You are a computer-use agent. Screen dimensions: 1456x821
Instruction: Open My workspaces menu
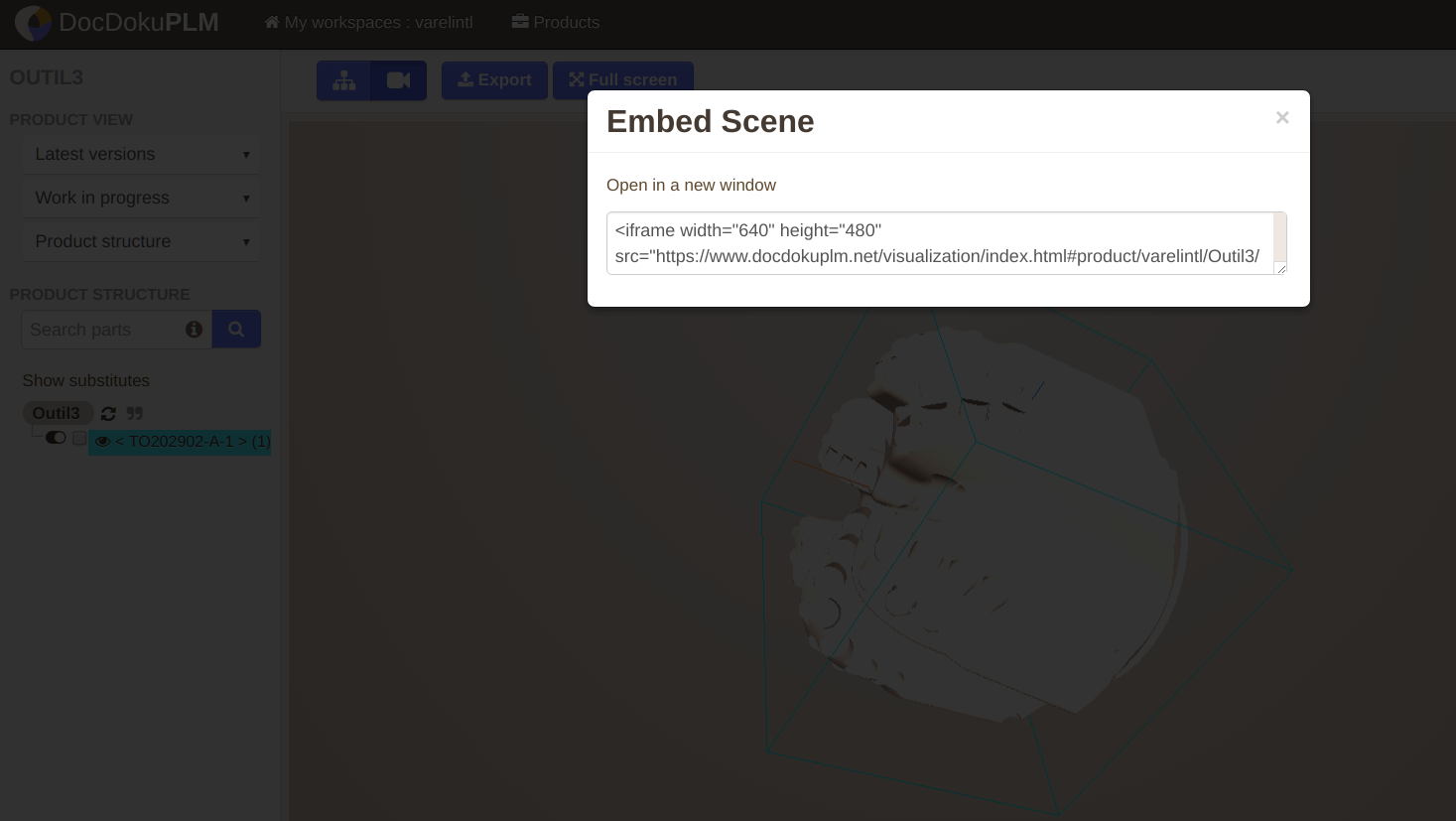tap(368, 23)
